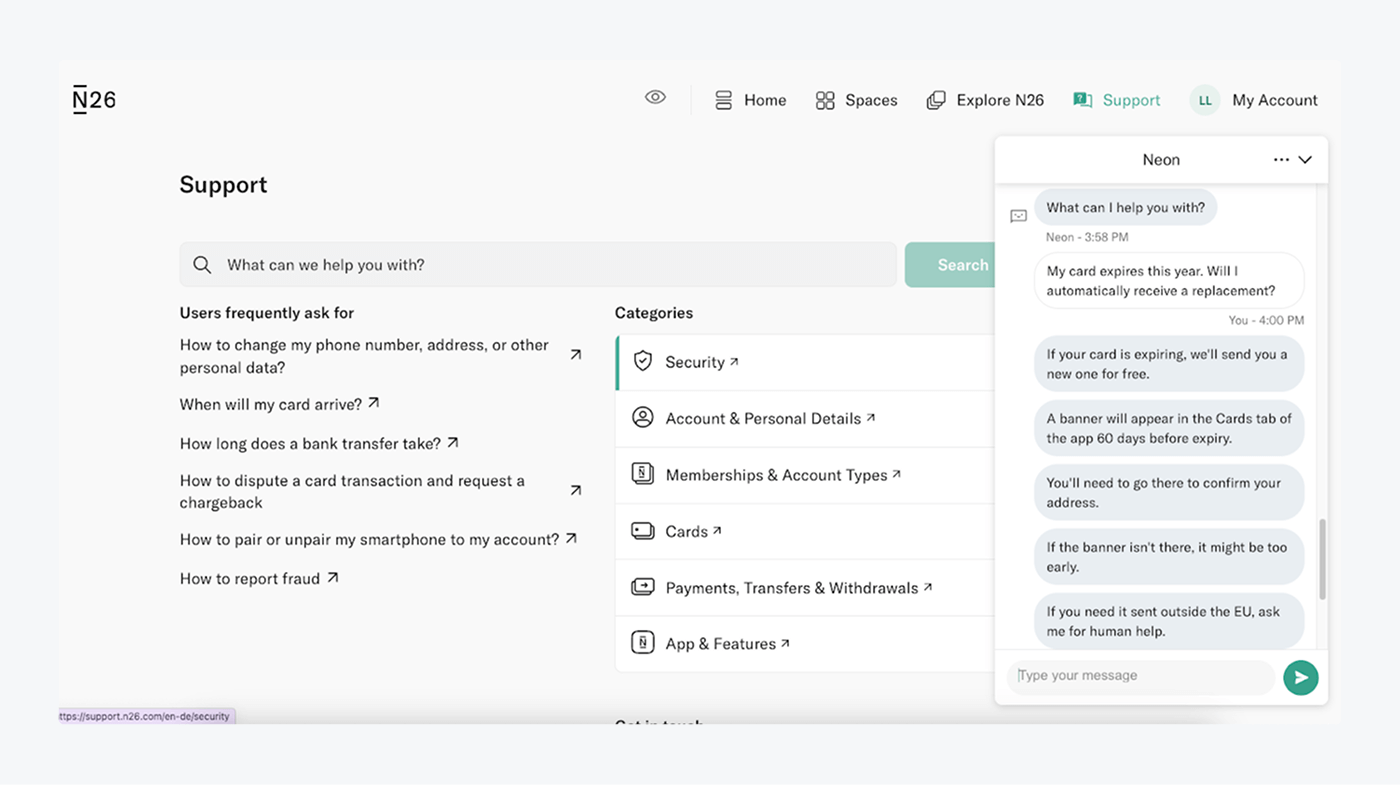
Task: Click the Payments, Transfers & Withdrawals icon
Action: click(643, 587)
